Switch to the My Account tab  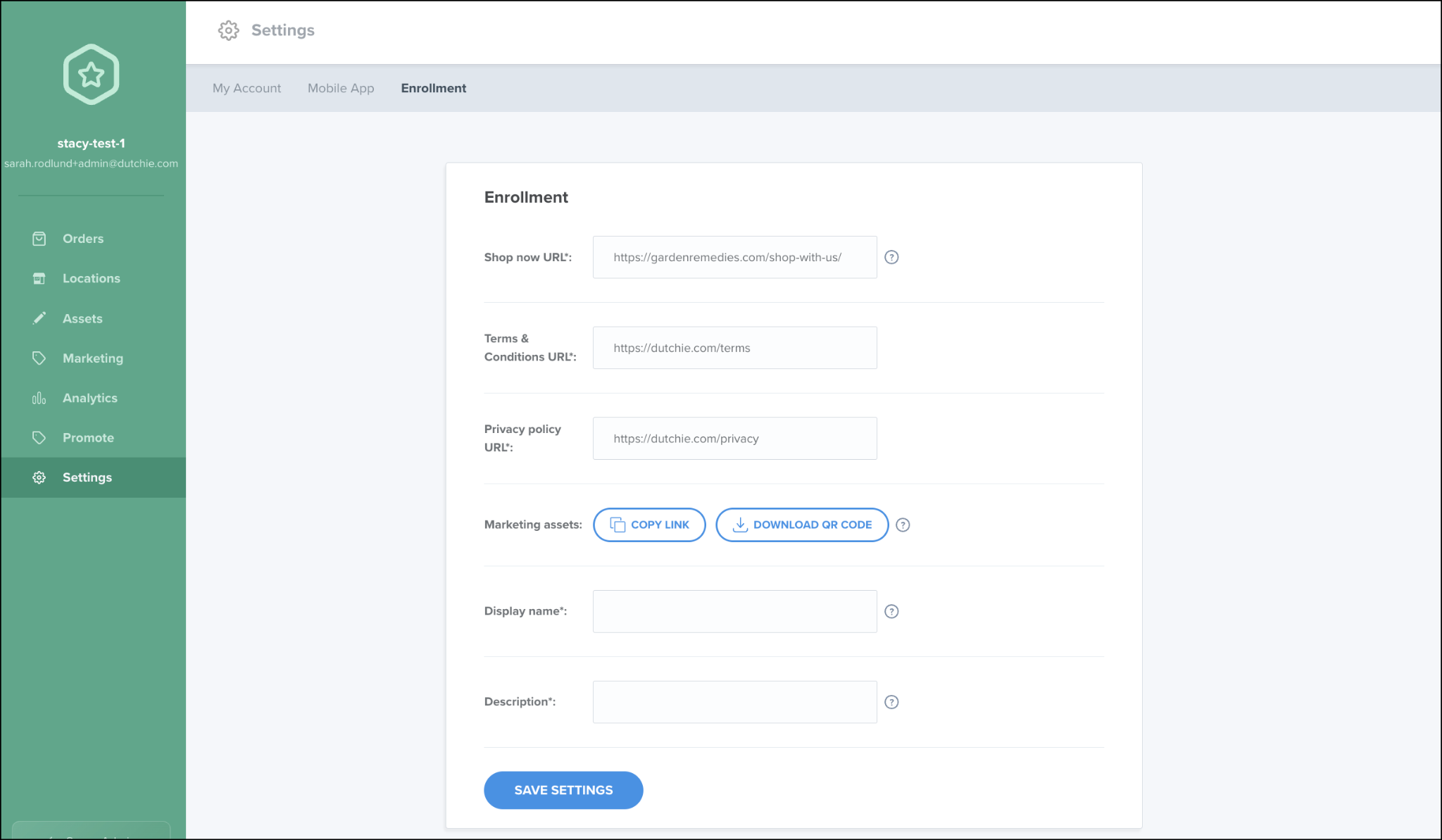[246, 88]
